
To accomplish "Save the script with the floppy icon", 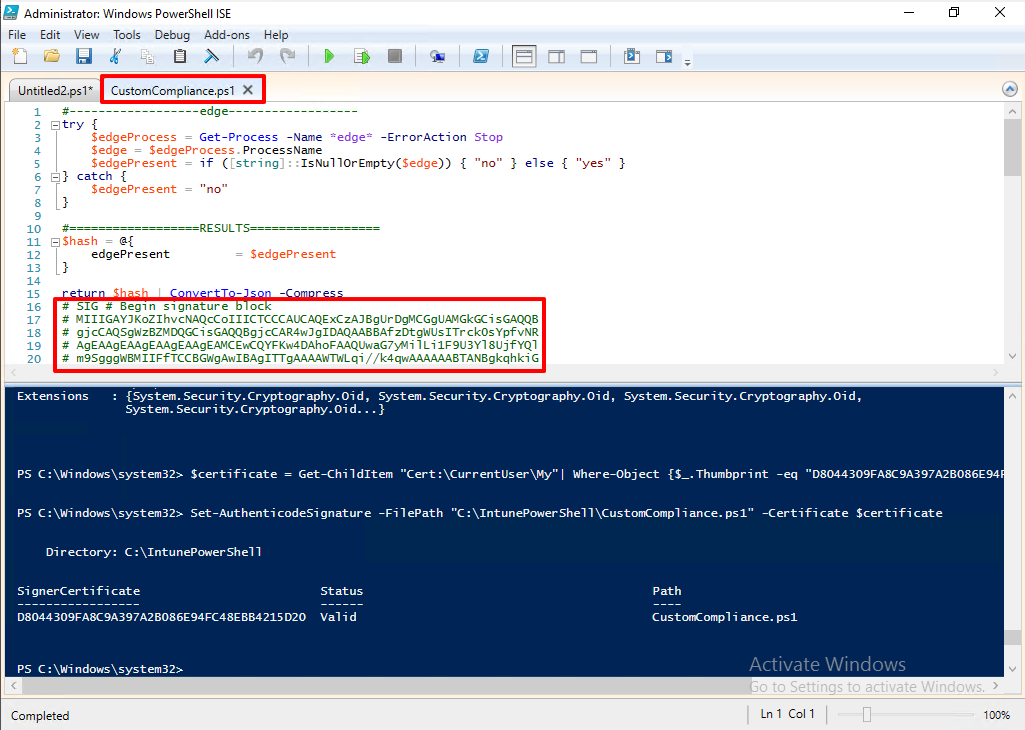I will pyautogui.click(x=84, y=56).
